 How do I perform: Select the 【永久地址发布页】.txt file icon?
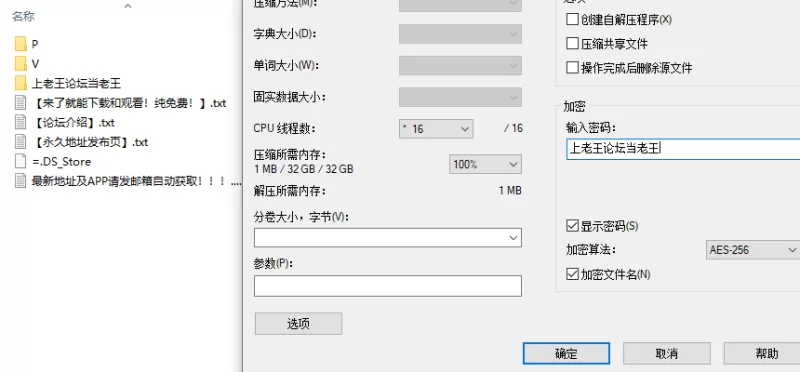pyautogui.click(x=20, y=141)
